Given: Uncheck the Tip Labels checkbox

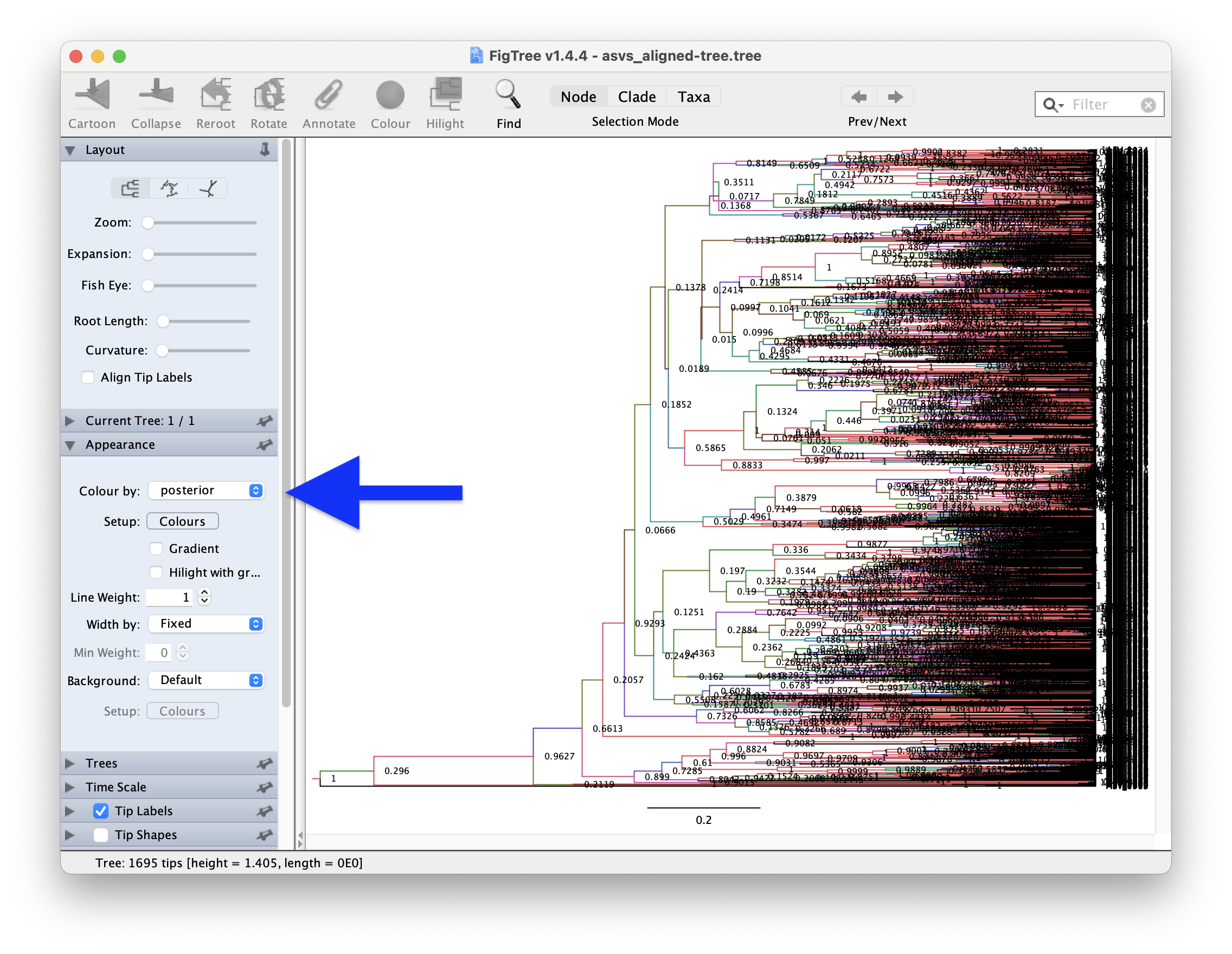Looking at the screenshot, I should pyautogui.click(x=101, y=811).
